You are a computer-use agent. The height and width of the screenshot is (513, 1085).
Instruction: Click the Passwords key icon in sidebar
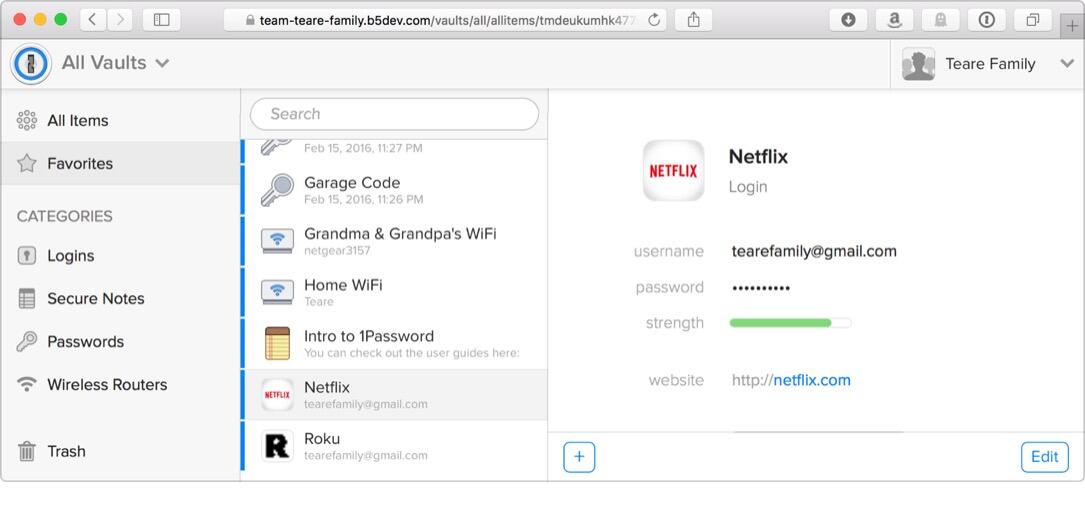click(x=26, y=341)
